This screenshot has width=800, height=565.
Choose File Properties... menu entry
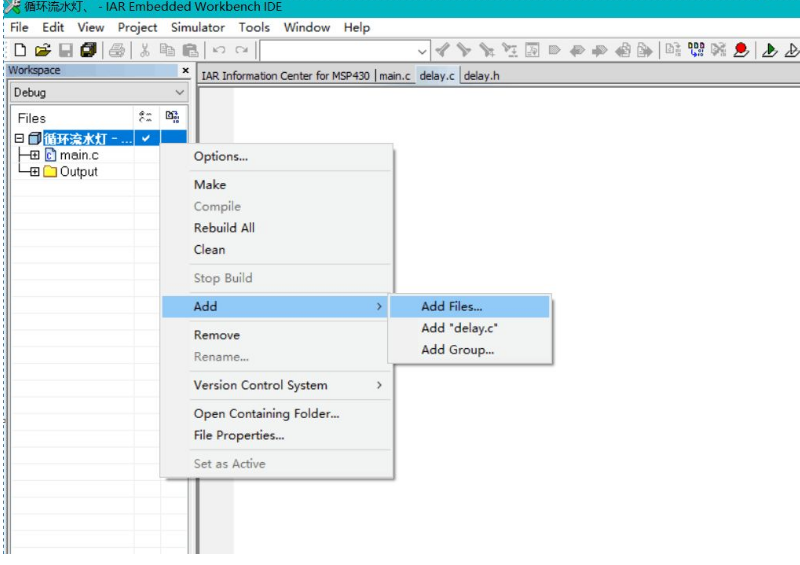(x=277, y=435)
